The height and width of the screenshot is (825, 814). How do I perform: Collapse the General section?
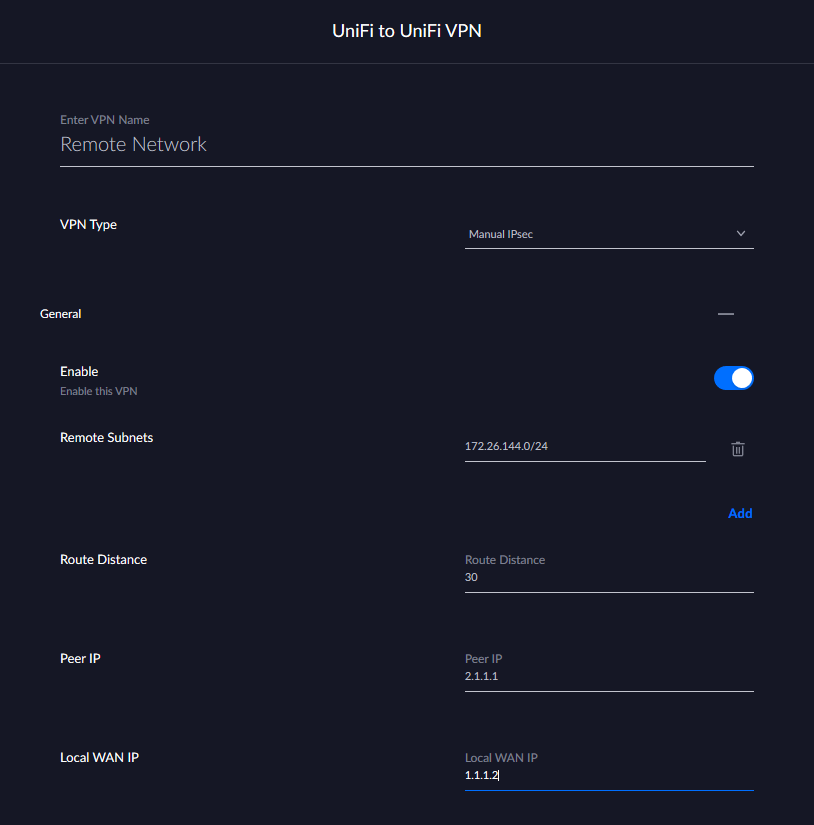point(726,314)
